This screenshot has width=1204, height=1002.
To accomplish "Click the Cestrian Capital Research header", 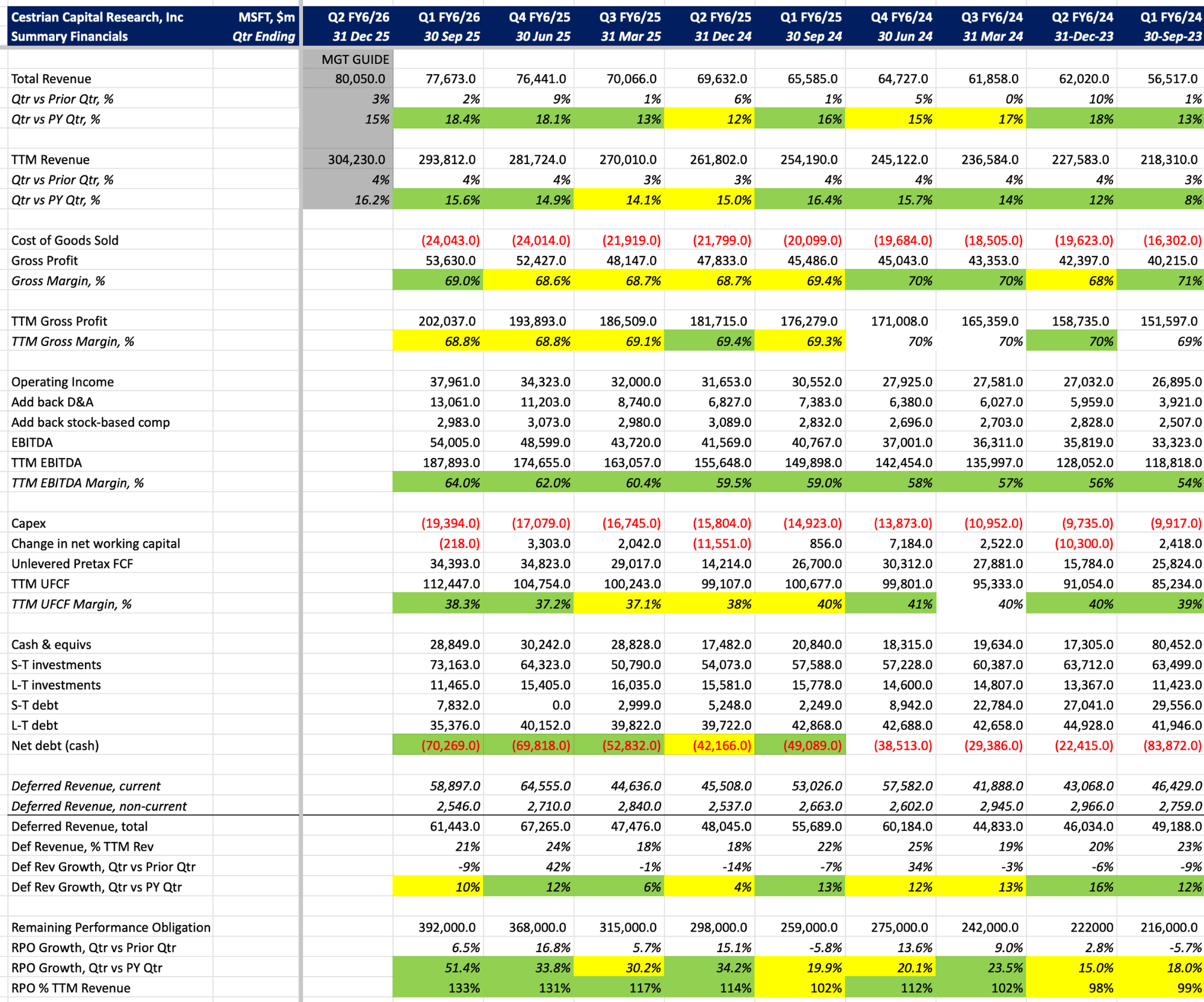I will [x=97, y=17].
